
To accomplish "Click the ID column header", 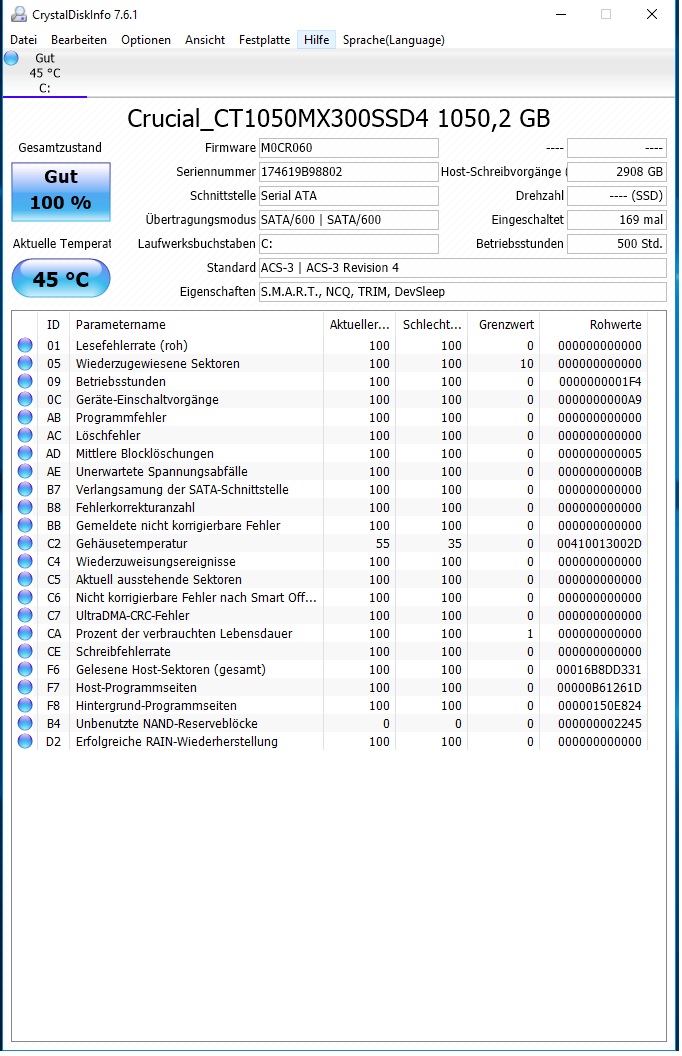I will click(x=54, y=325).
